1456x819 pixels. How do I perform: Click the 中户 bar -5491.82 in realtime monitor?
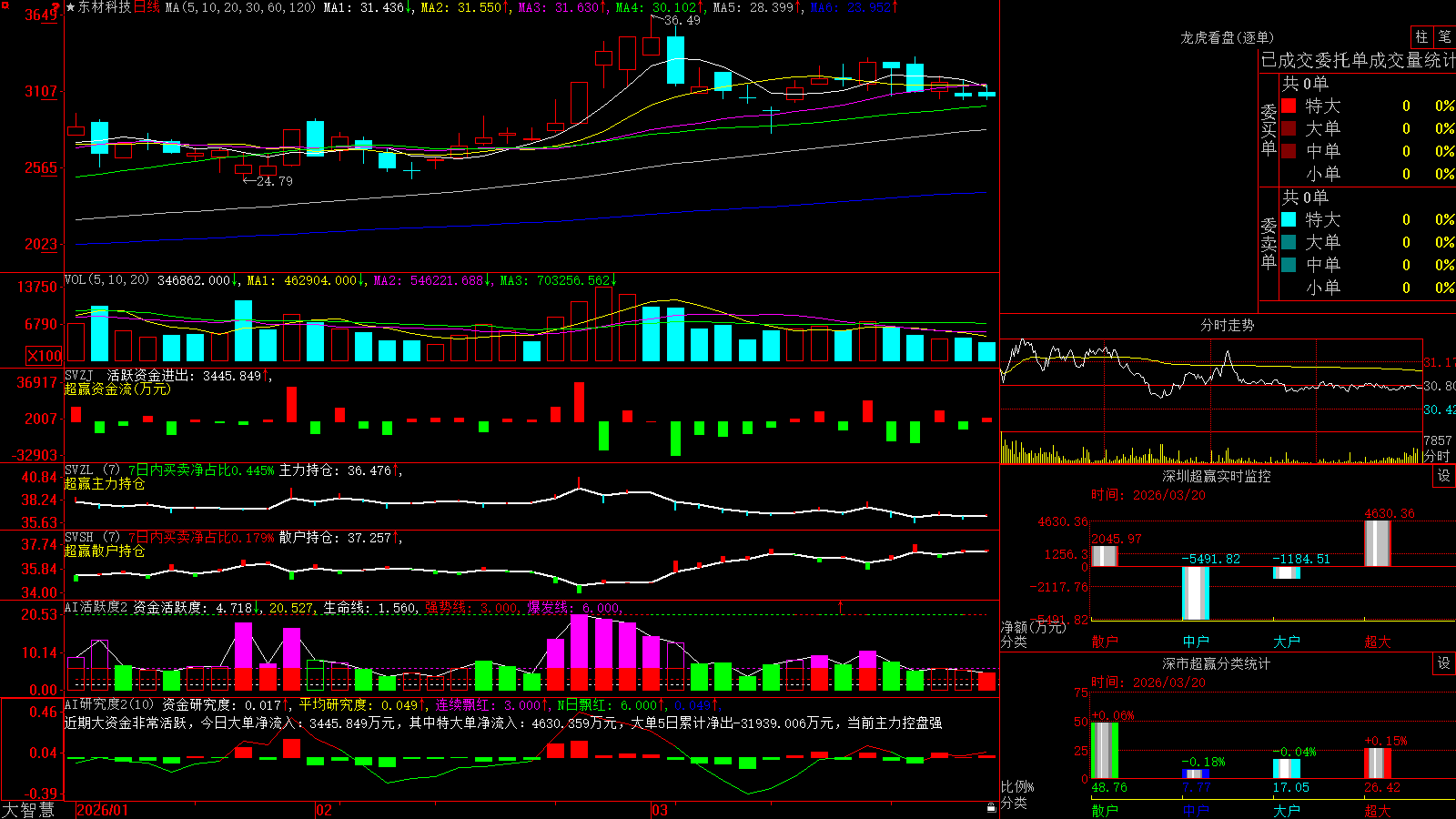1196,593
